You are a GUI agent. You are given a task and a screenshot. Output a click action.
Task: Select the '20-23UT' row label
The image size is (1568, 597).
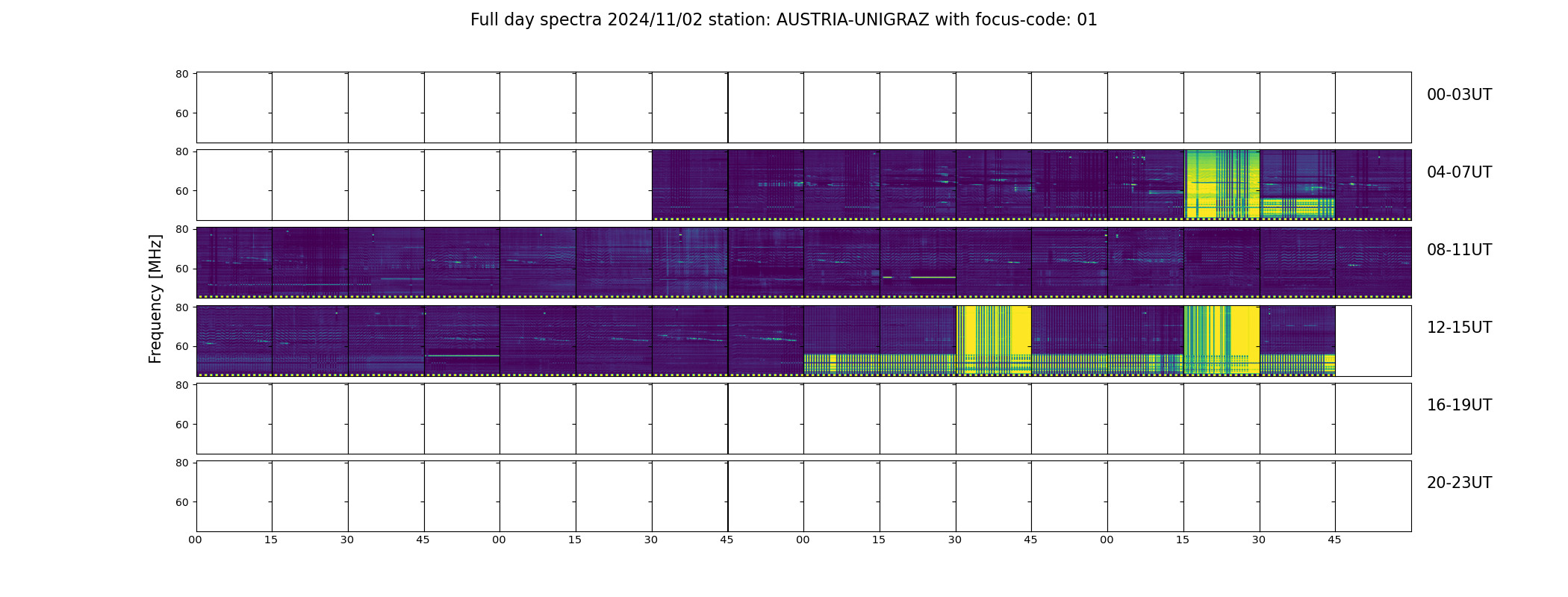[1459, 483]
